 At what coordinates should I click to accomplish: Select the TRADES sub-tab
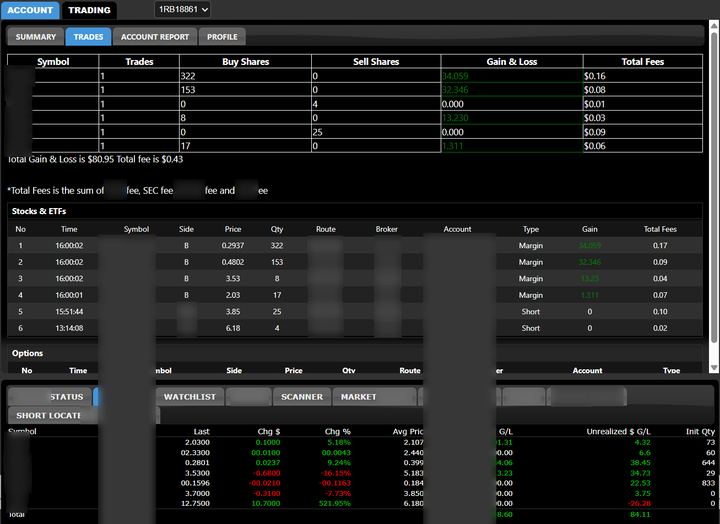pos(88,37)
